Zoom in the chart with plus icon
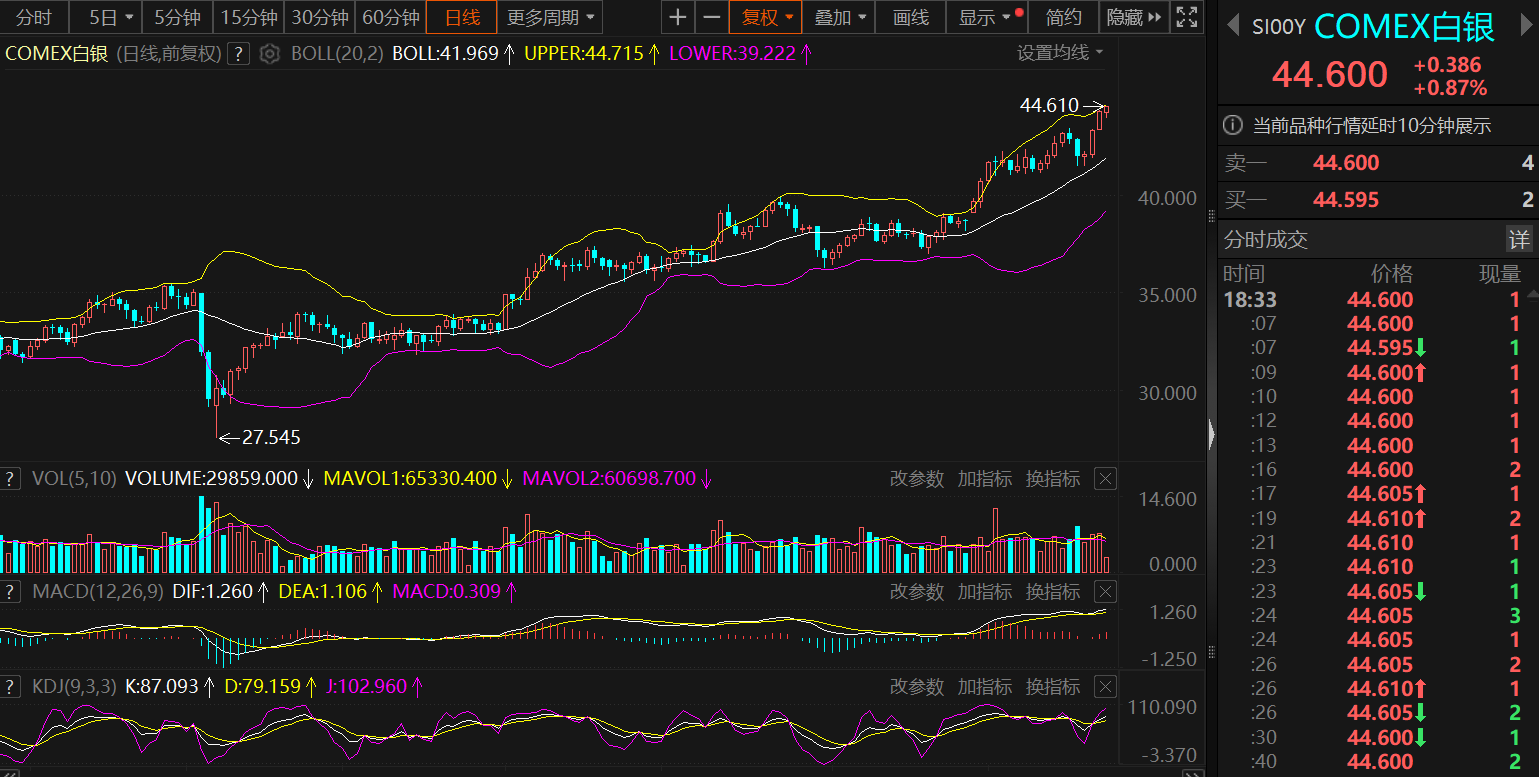Screen dimensions: 1539x777 tap(678, 17)
